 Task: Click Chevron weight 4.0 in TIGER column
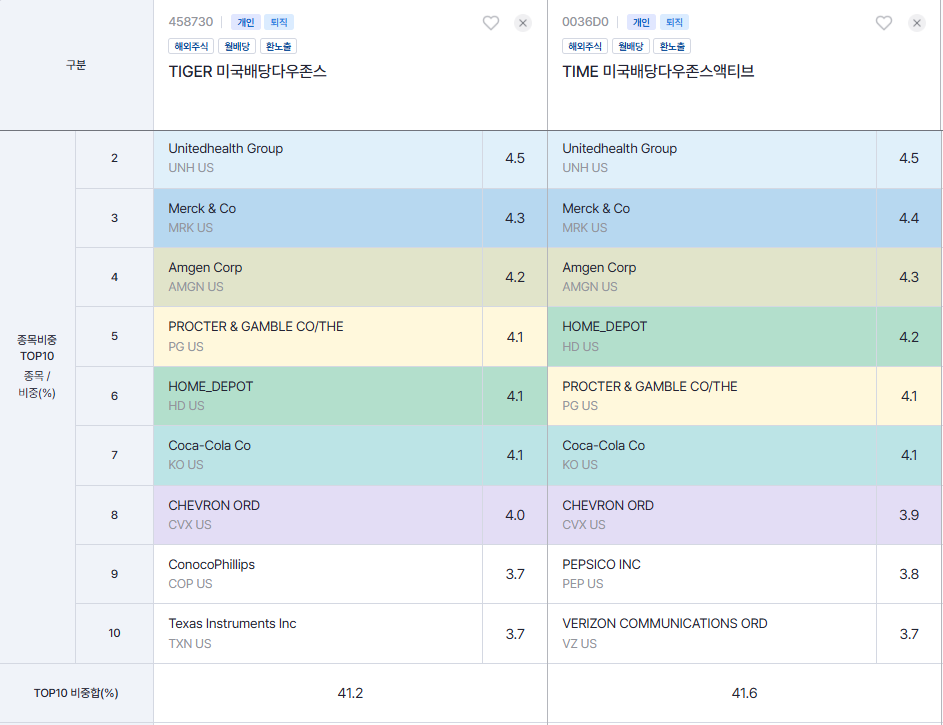click(x=515, y=515)
